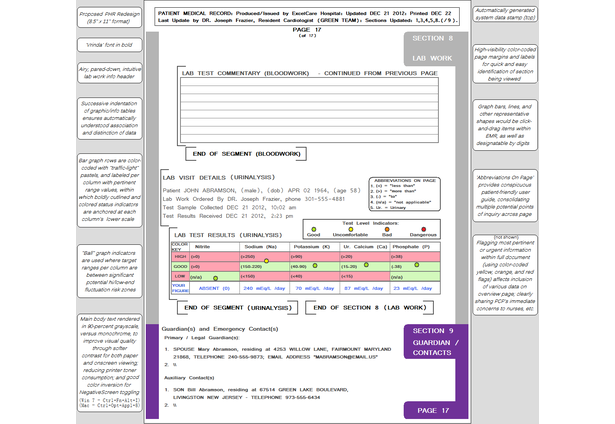
Task: Click the 'Airy, pared-down, intuitive' annotation
Action: point(109,73)
